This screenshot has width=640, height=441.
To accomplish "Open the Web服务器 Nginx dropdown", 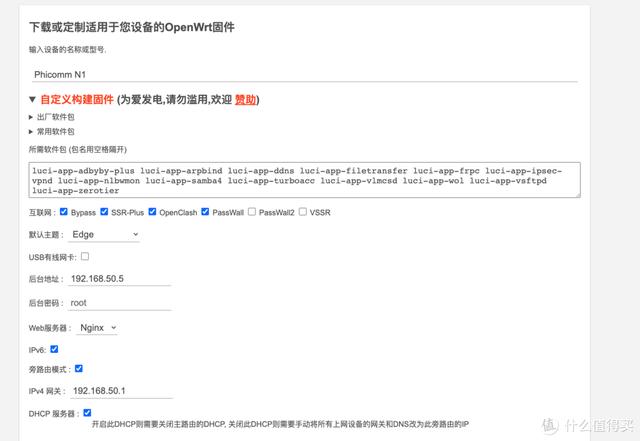I will 97,328.
